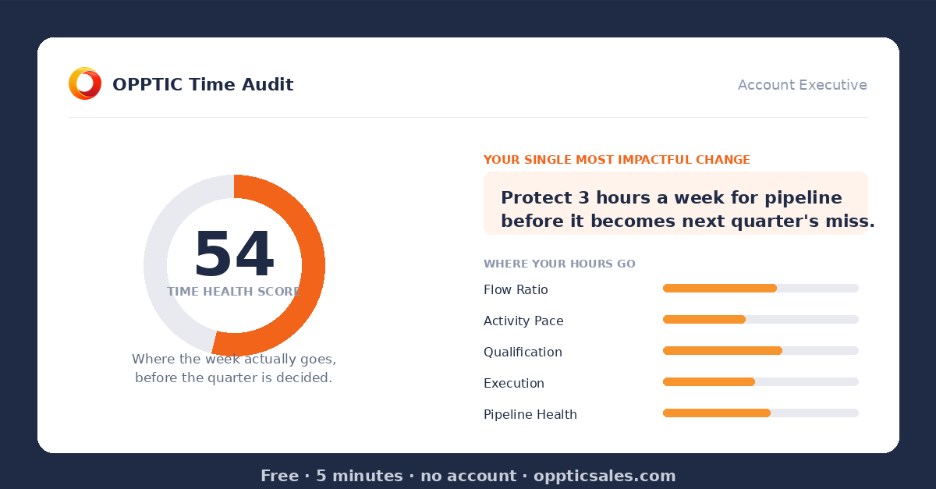Click the OPPTIC Time Audit title
Viewport: 936px width, 489px height.
203,84
